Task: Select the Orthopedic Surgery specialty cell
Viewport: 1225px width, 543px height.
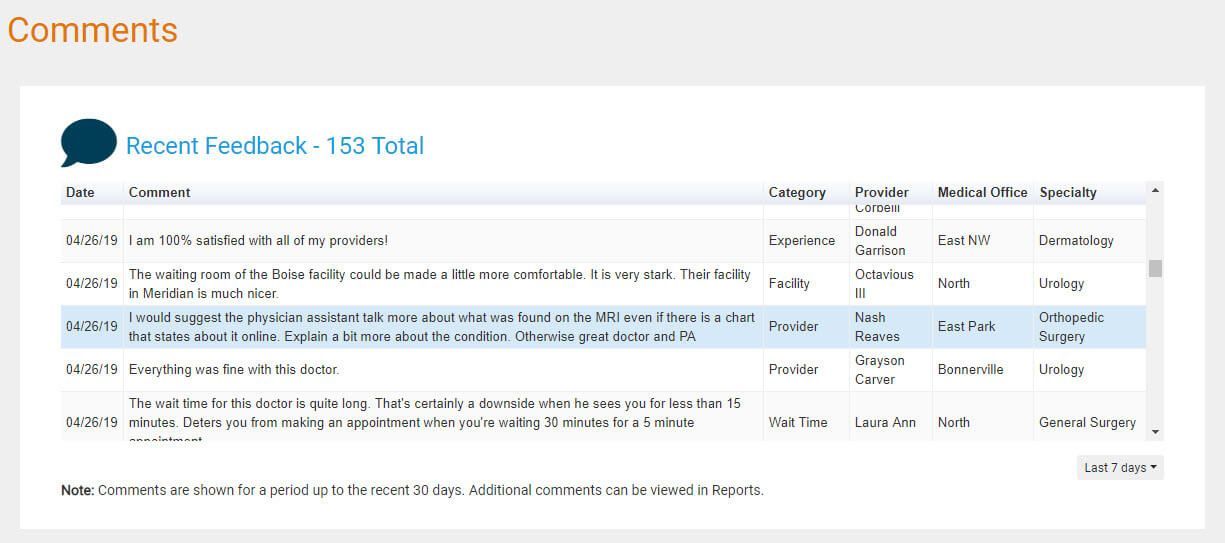Action: tap(1071, 327)
